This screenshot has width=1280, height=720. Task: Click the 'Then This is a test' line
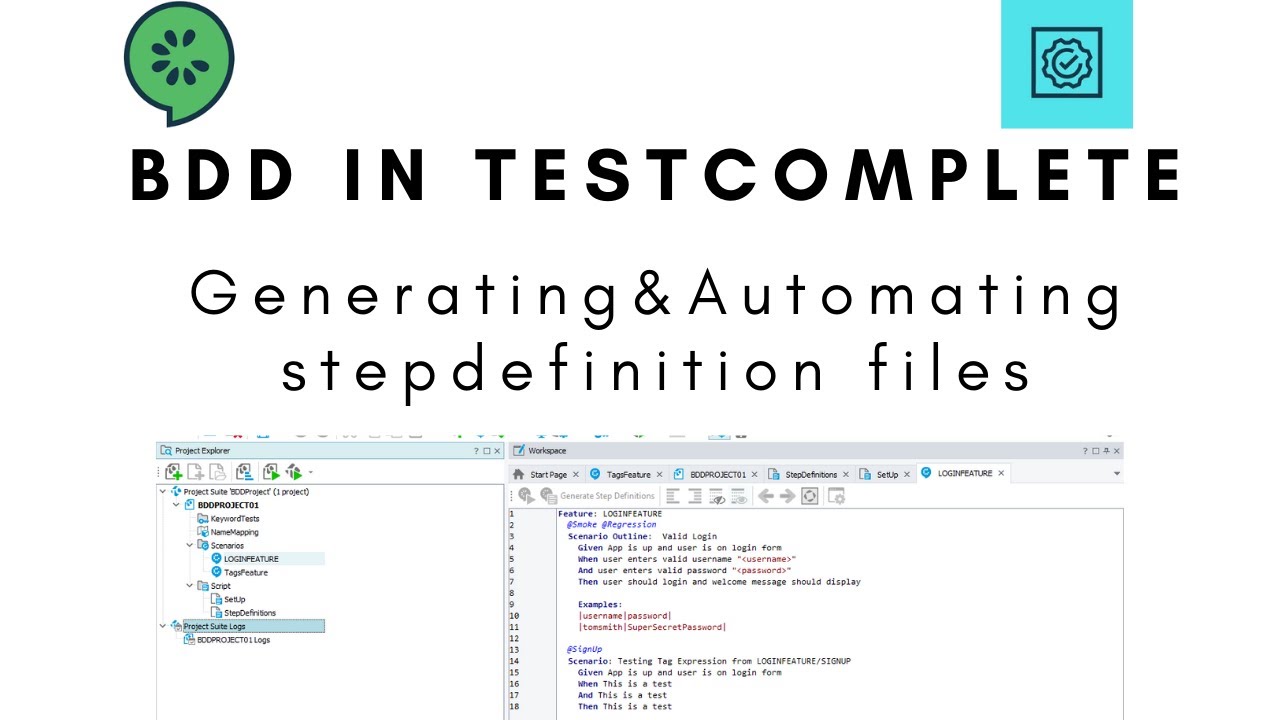point(625,706)
